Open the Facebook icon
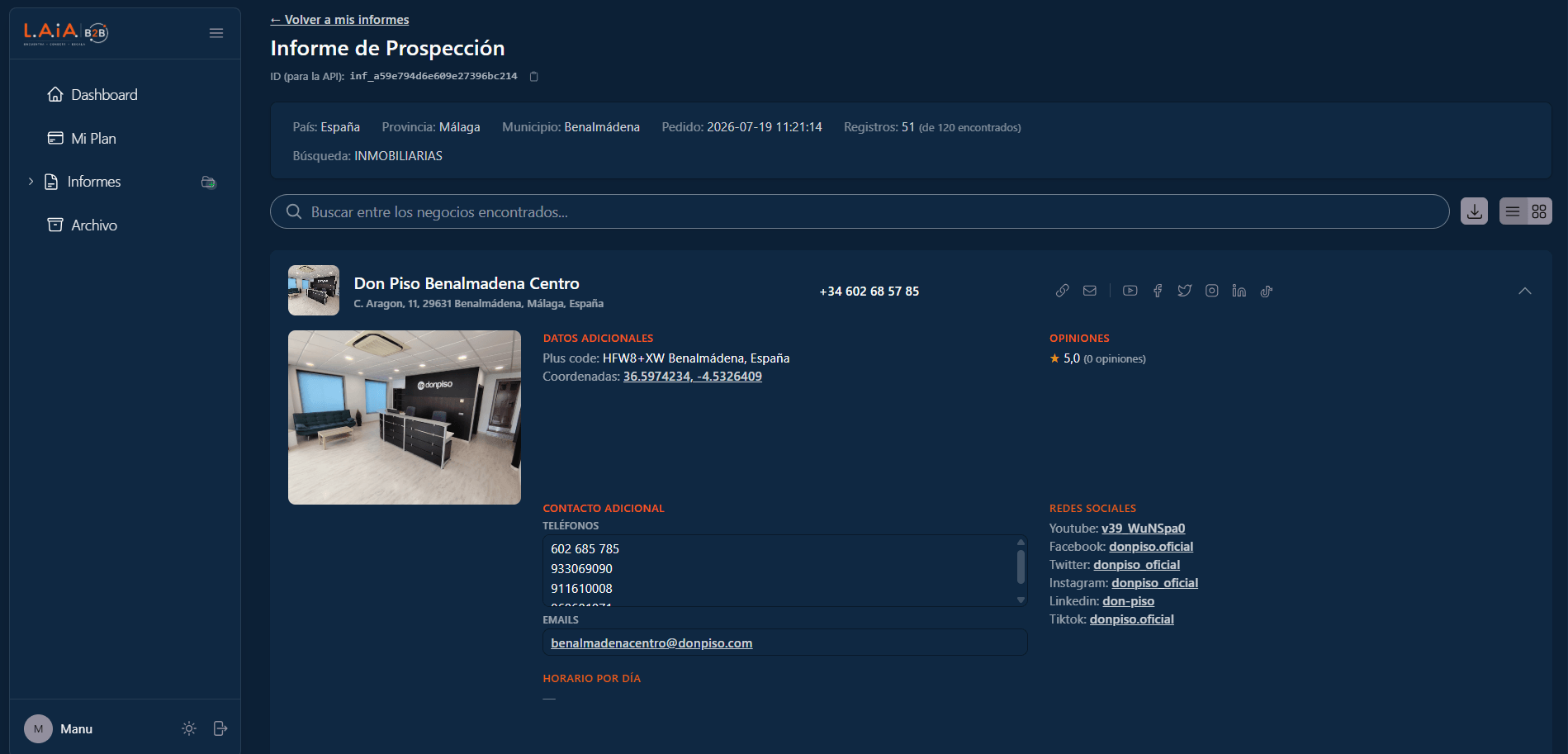Viewport: 1568px width, 754px height. (x=1158, y=291)
